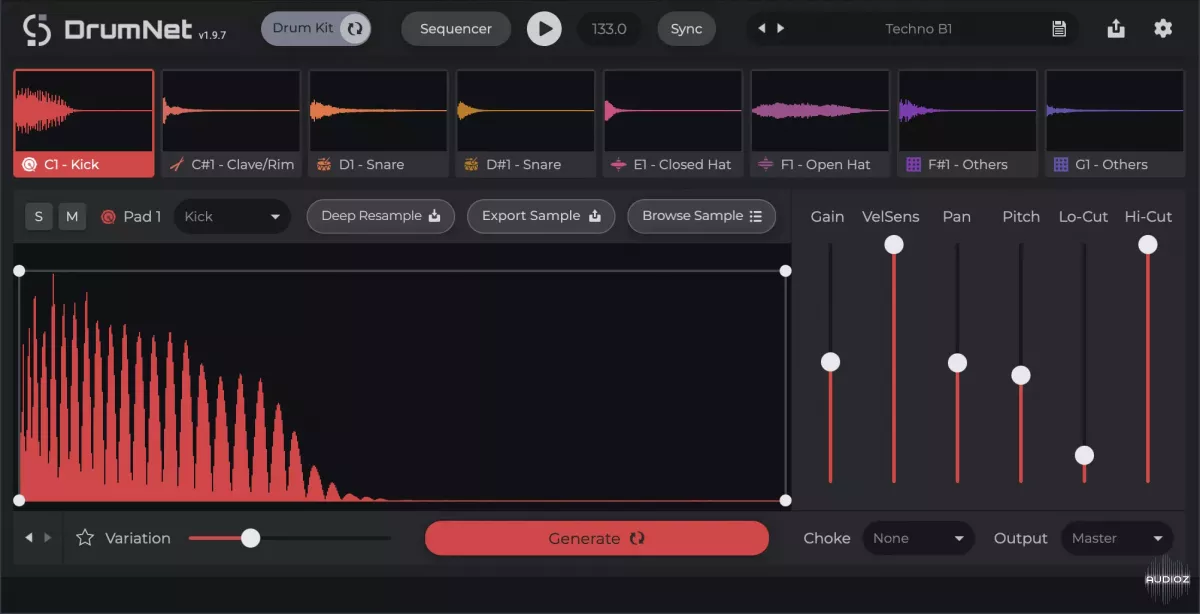Image resolution: width=1200 pixels, height=614 pixels.
Task: Open the Choke group dropdown
Action: pyautogui.click(x=918, y=538)
